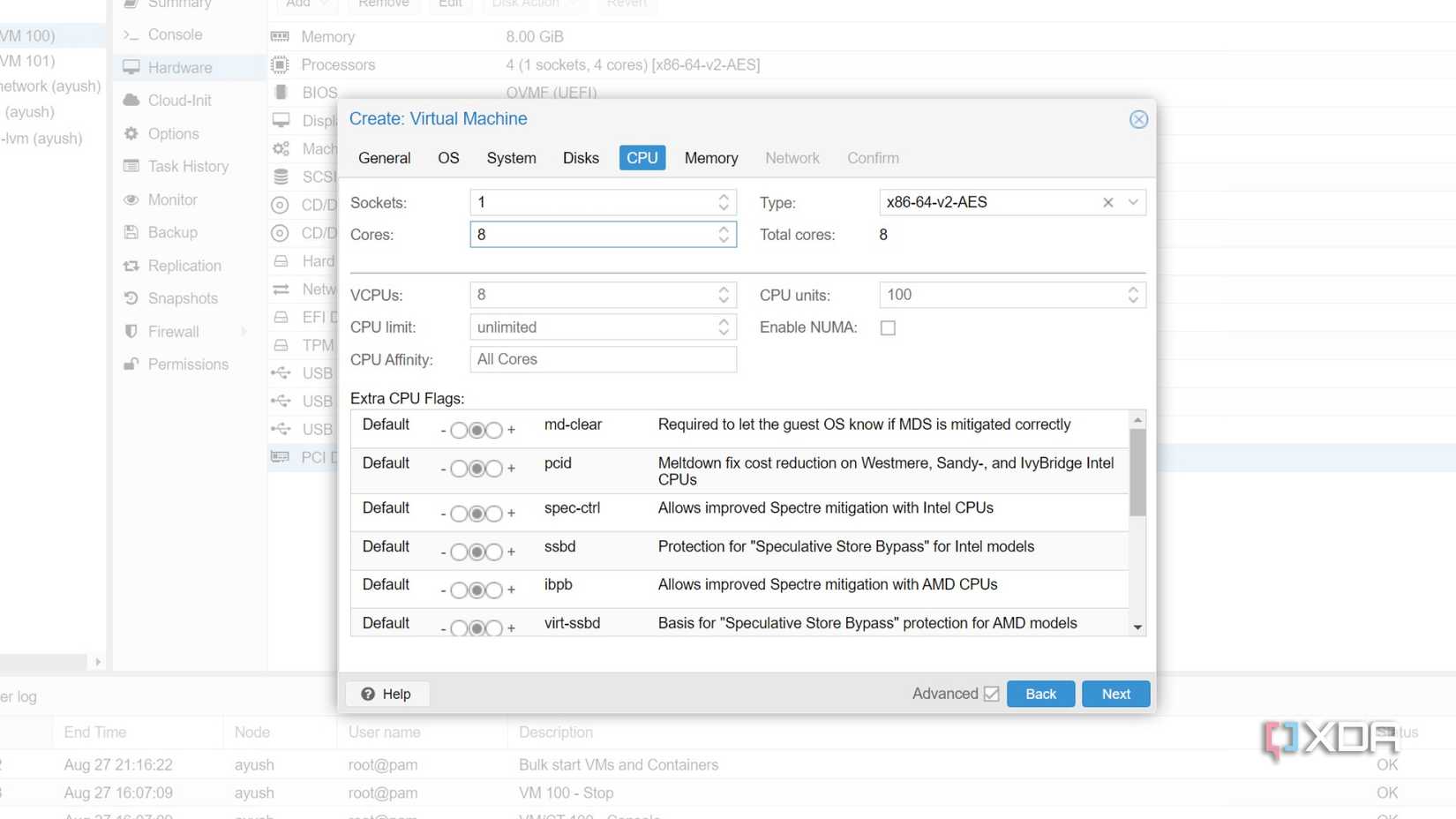Toggle the Enable NUMA checkbox

point(888,327)
